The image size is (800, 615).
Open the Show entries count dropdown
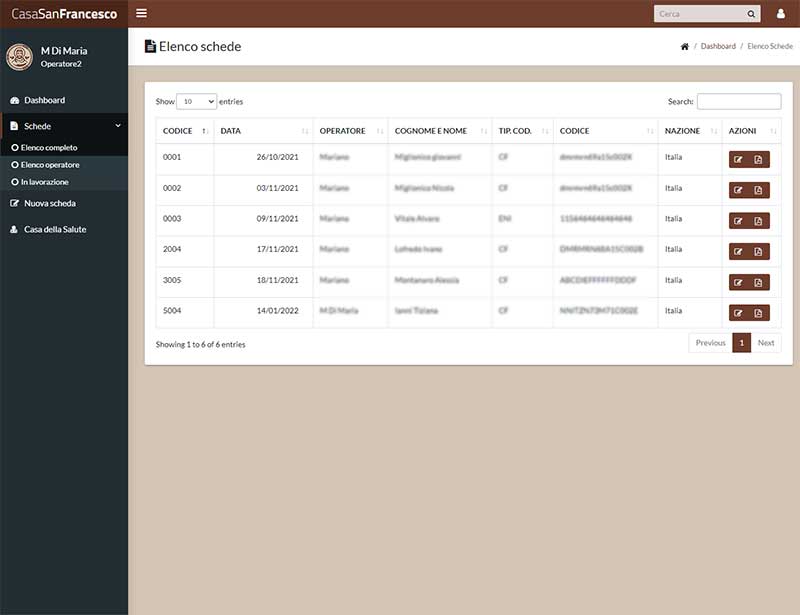tap(196, 102)
